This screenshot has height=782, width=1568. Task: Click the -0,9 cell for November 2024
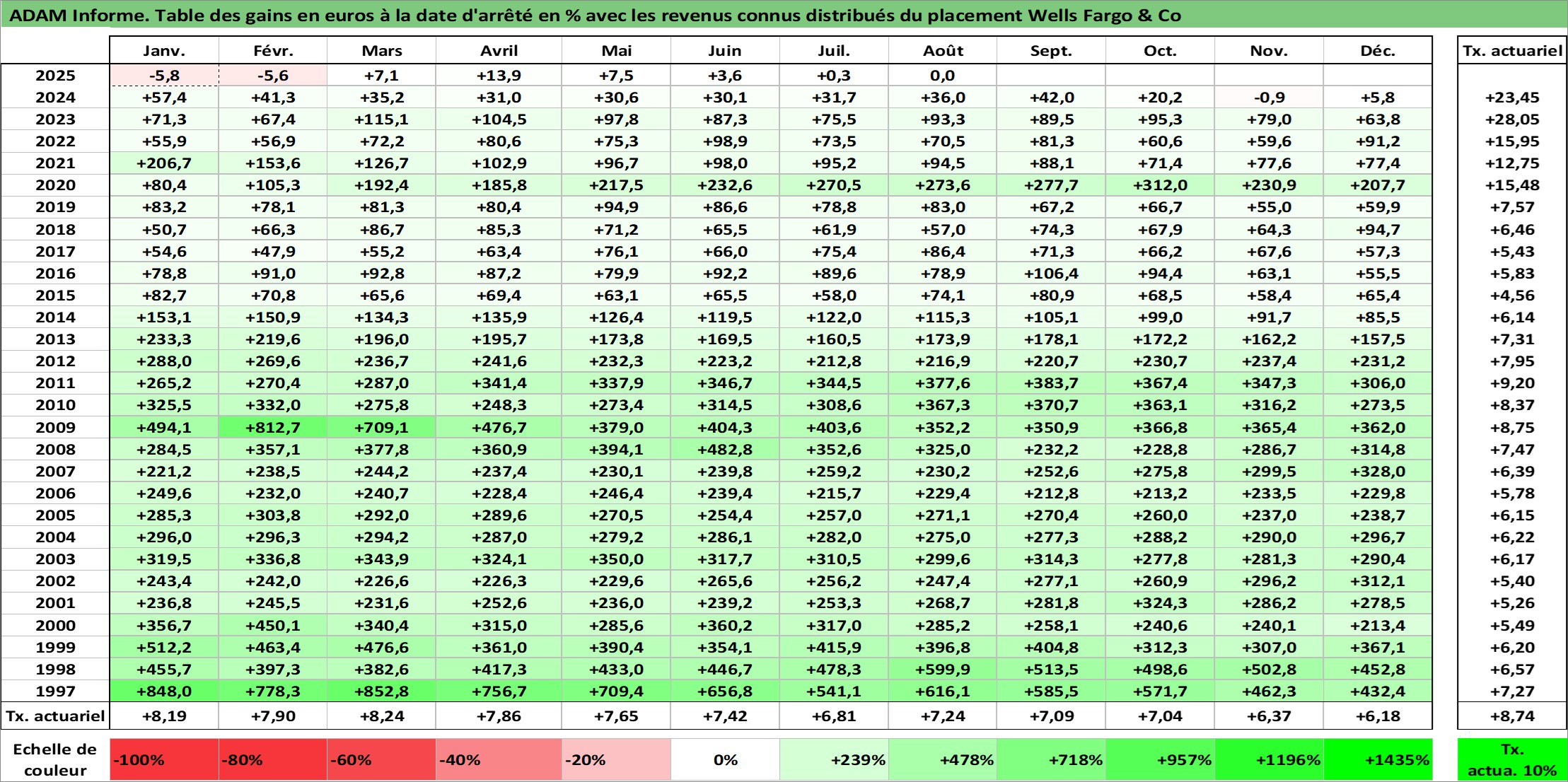click(x=1269, y=98)
